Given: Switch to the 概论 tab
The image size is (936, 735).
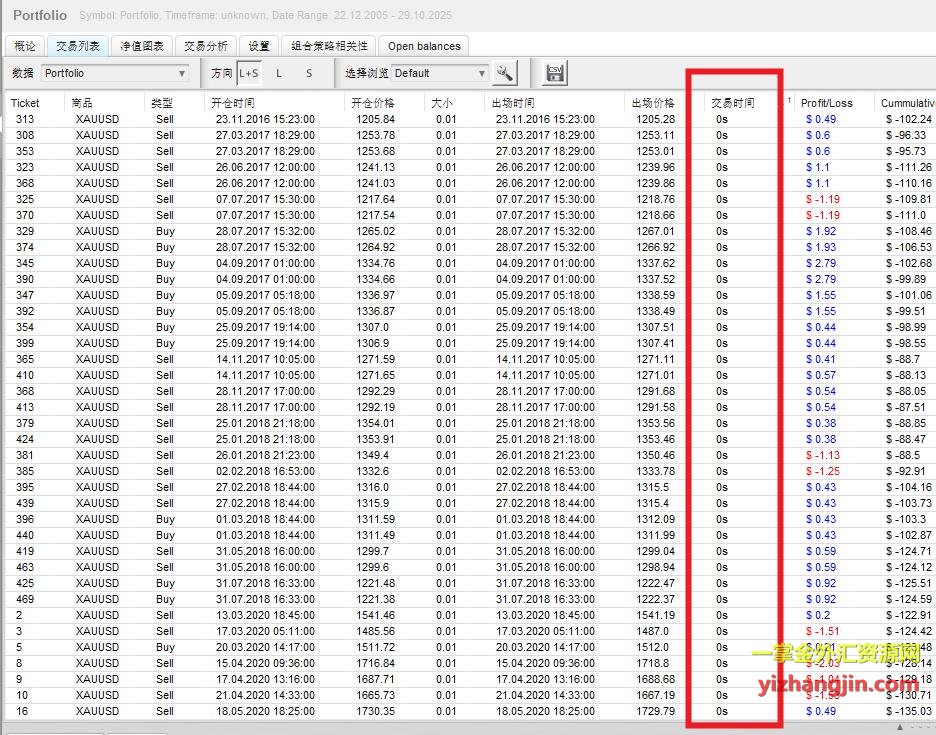Looking at the screenshot, I should click(25, 46).
